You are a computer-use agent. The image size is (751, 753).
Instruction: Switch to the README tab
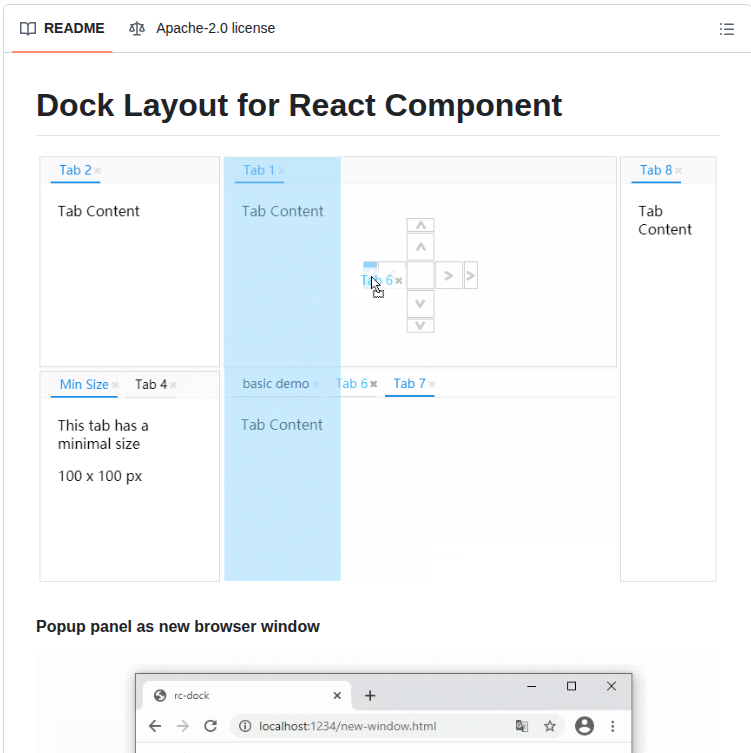(62, 29)
